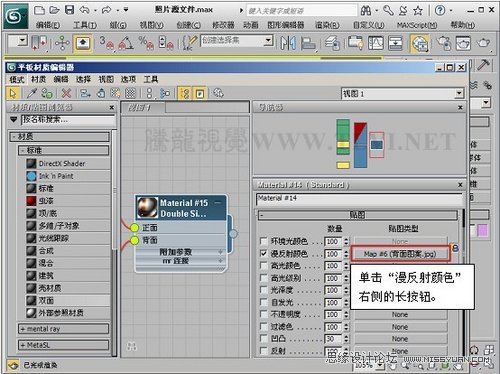
Task: Click the Undo arrow icon
Action: point(85,10)
